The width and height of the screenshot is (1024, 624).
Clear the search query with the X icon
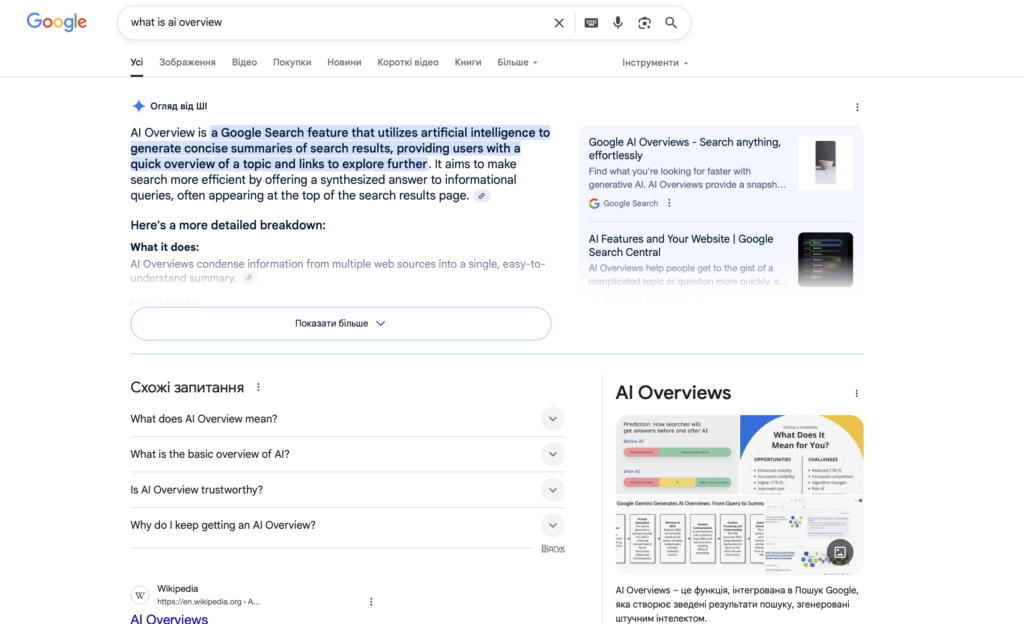[x=559, y=22]
